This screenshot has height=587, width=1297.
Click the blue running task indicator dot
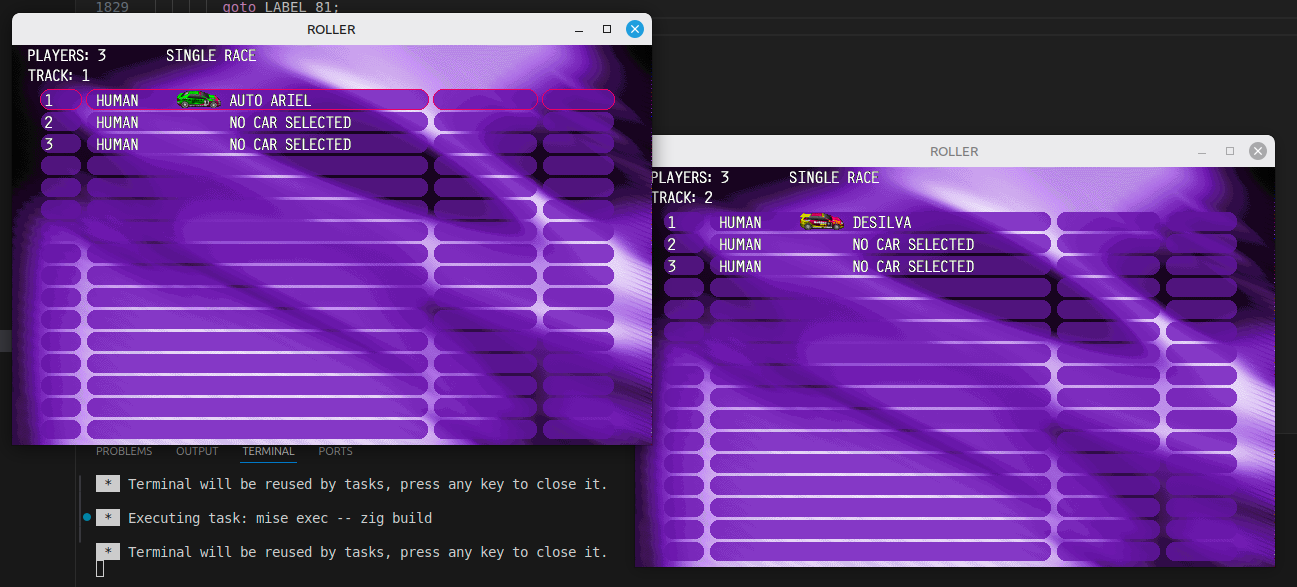[x=87, y=517]
